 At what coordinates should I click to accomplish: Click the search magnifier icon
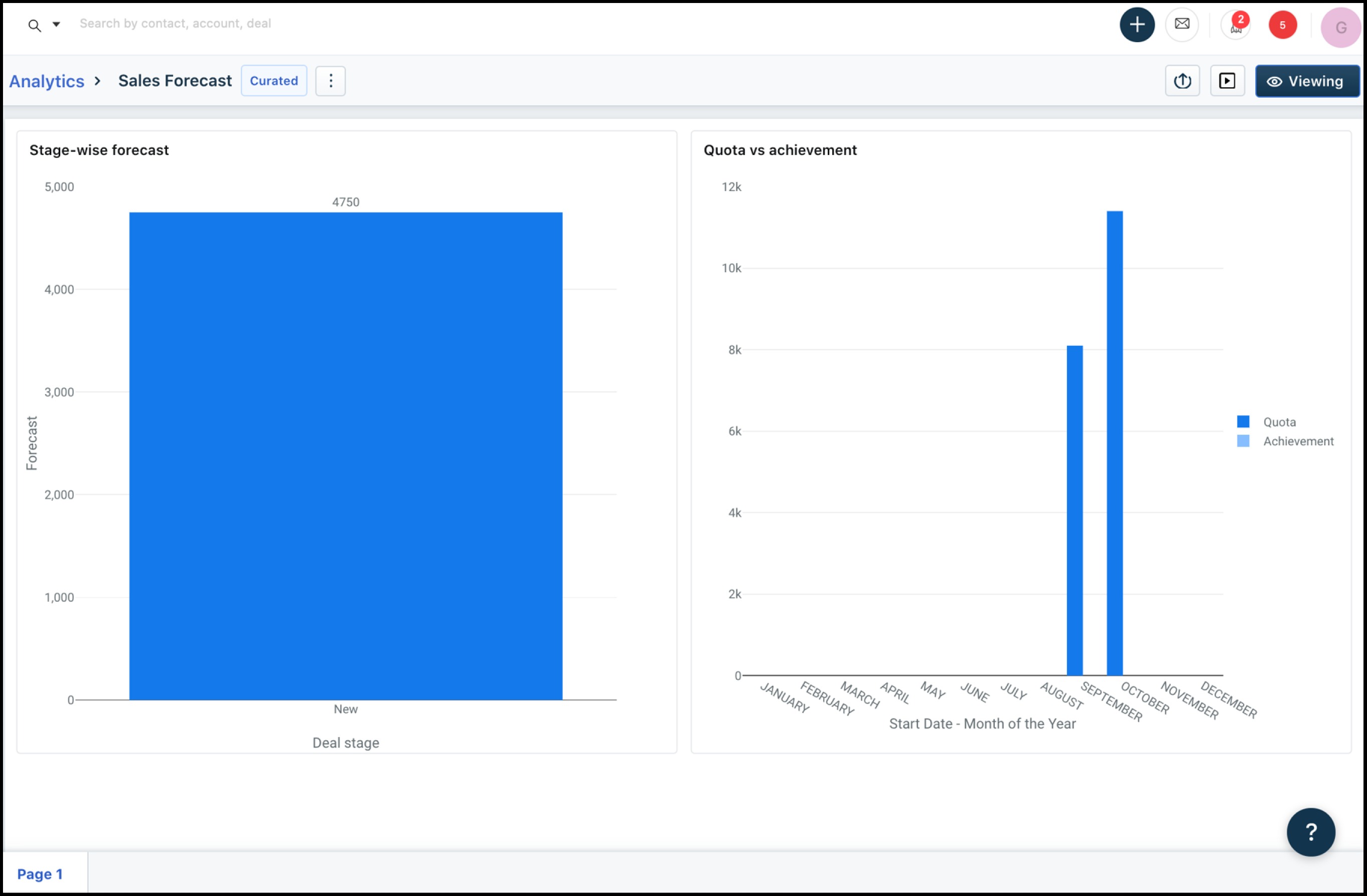coord(35,25)
